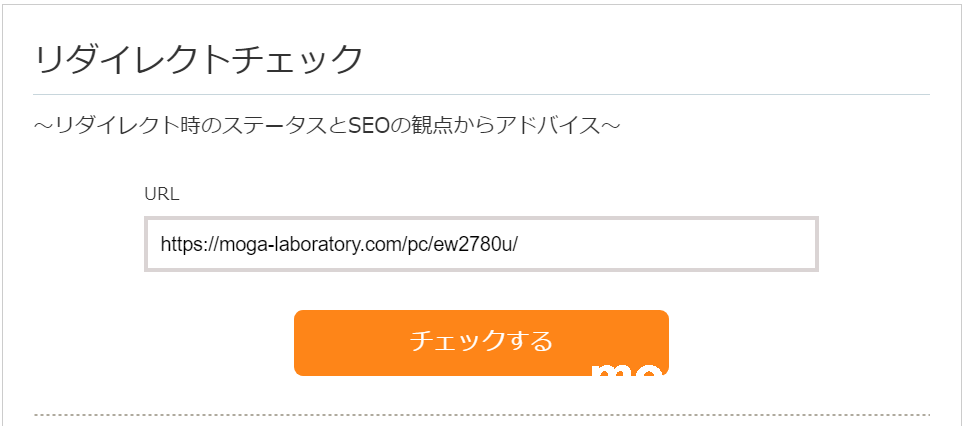The height and width of the screenshot is (426, 967).
Task: Click the URL label above the field
Action: click(162, 194)
